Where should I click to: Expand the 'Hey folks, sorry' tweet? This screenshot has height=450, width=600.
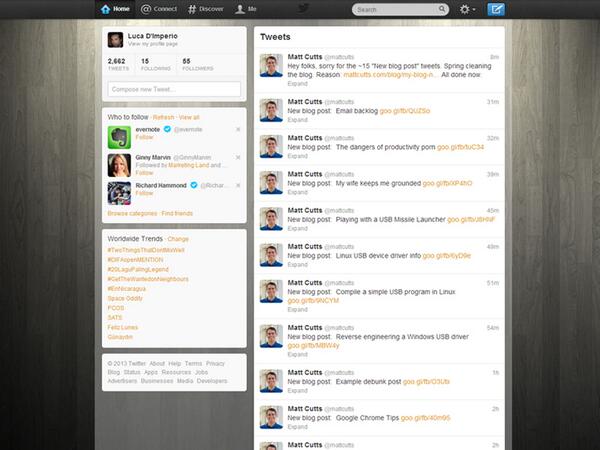297,83
